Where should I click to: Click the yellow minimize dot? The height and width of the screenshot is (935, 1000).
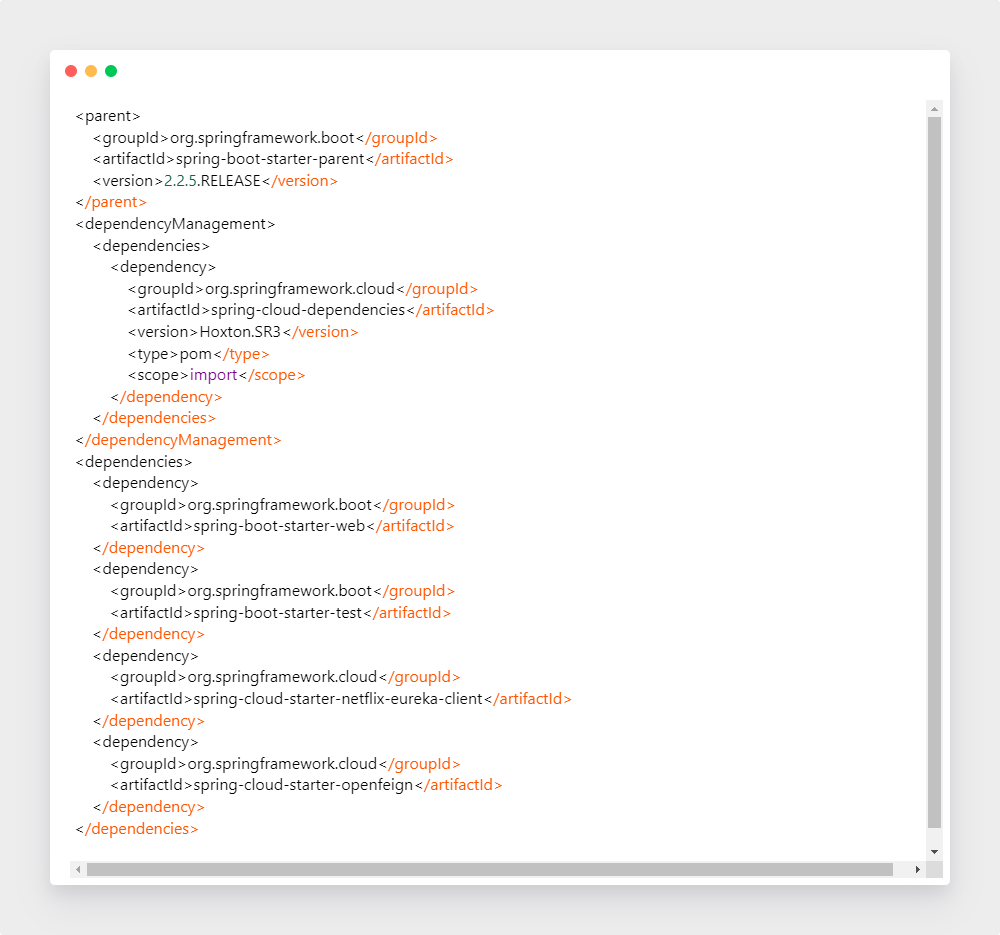[91, 71]
